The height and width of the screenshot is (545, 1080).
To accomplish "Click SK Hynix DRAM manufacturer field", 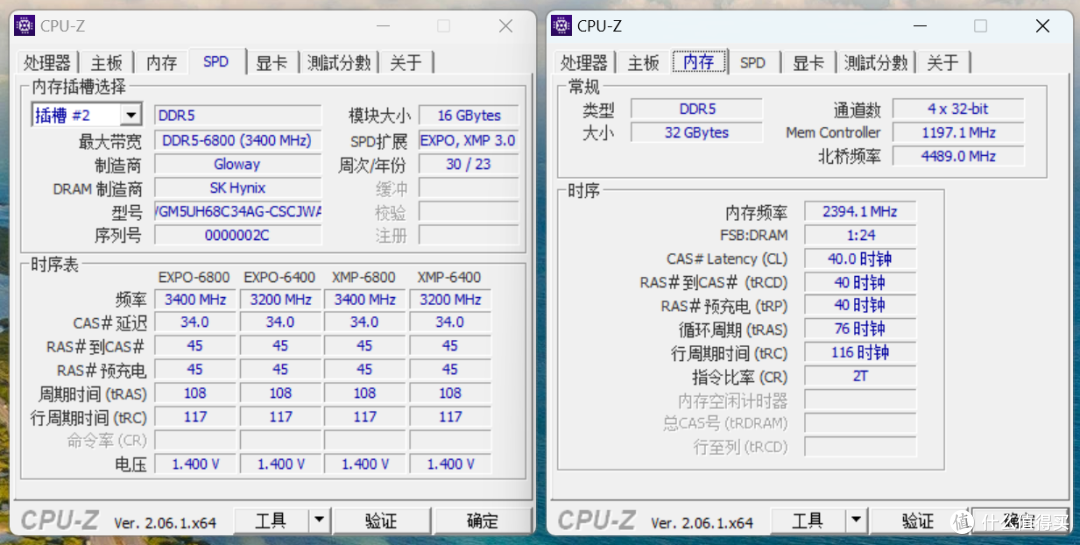I will click(x=238, y=187).
